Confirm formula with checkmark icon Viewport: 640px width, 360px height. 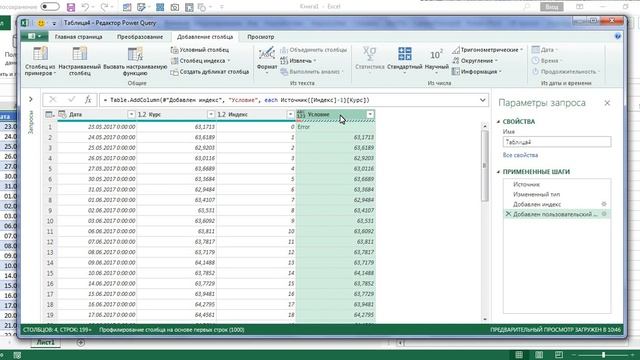point(72,100)
